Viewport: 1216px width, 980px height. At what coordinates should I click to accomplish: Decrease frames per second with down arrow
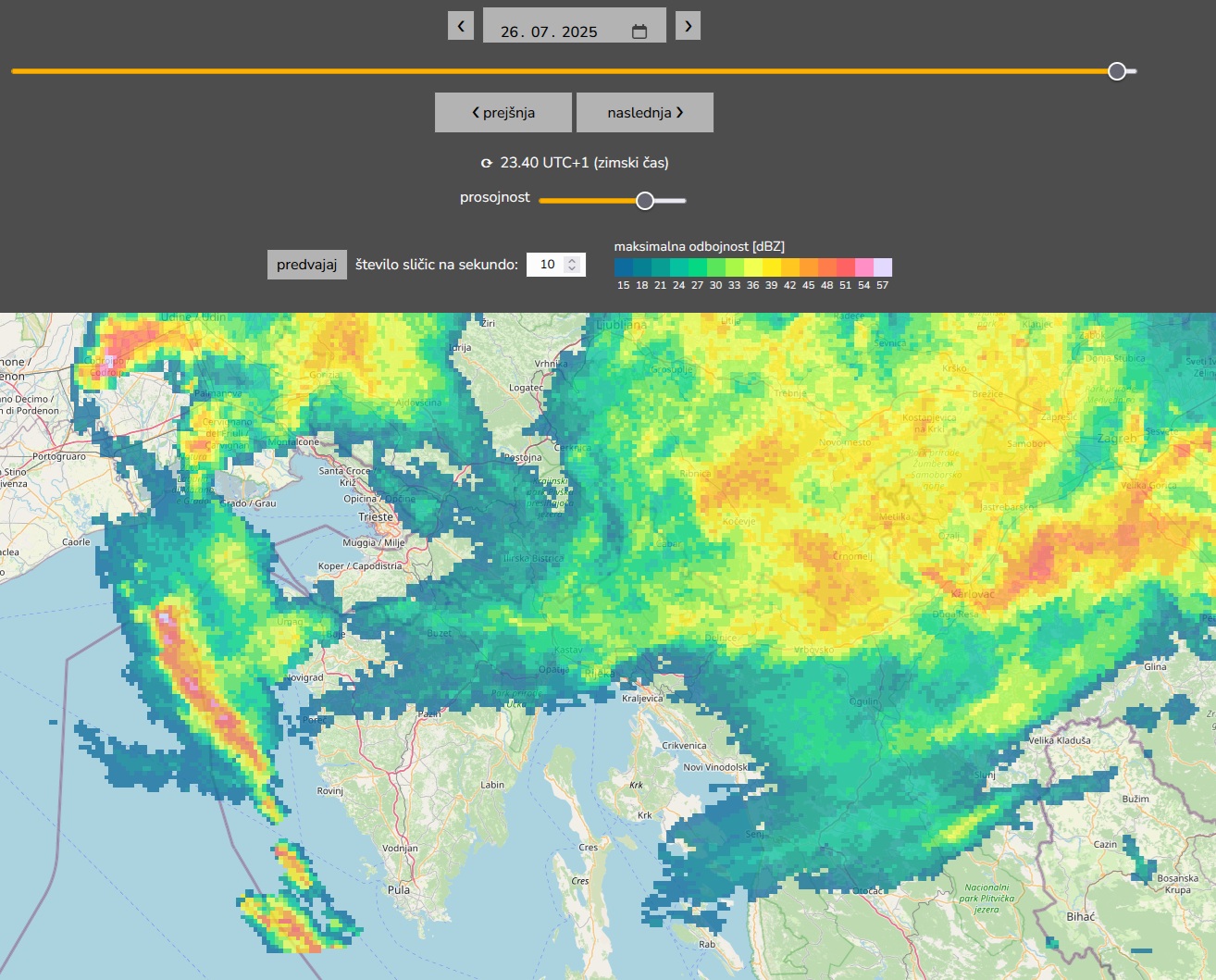click(x=572, y=269)
